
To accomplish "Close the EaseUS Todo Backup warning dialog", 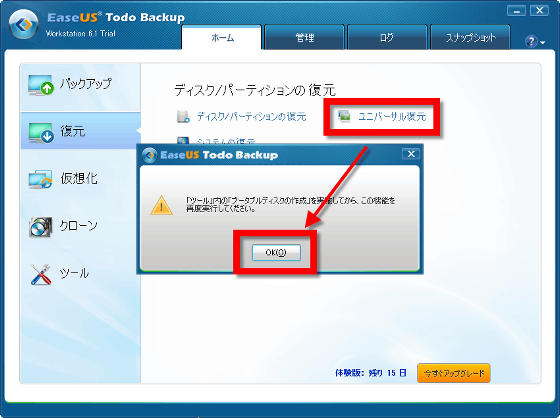I will tap(411, 154).
